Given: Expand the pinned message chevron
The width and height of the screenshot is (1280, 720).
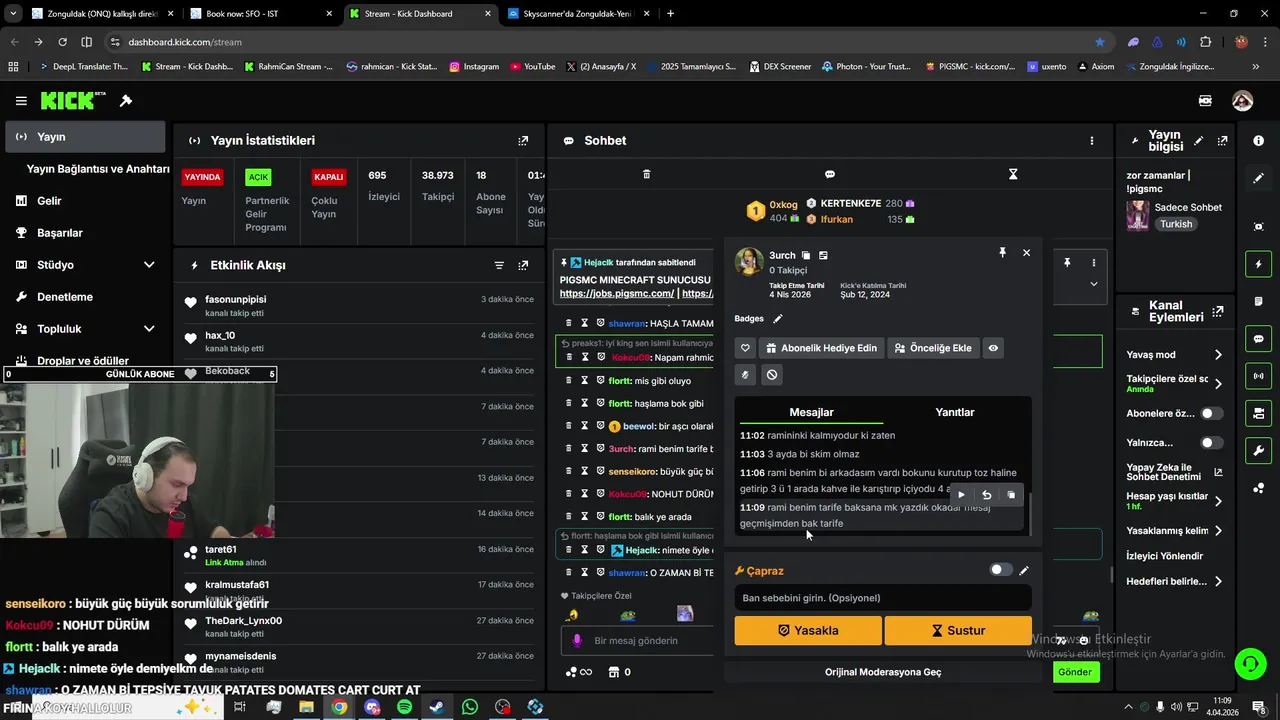Looking at the screenshot, I should pos(1093,284).
